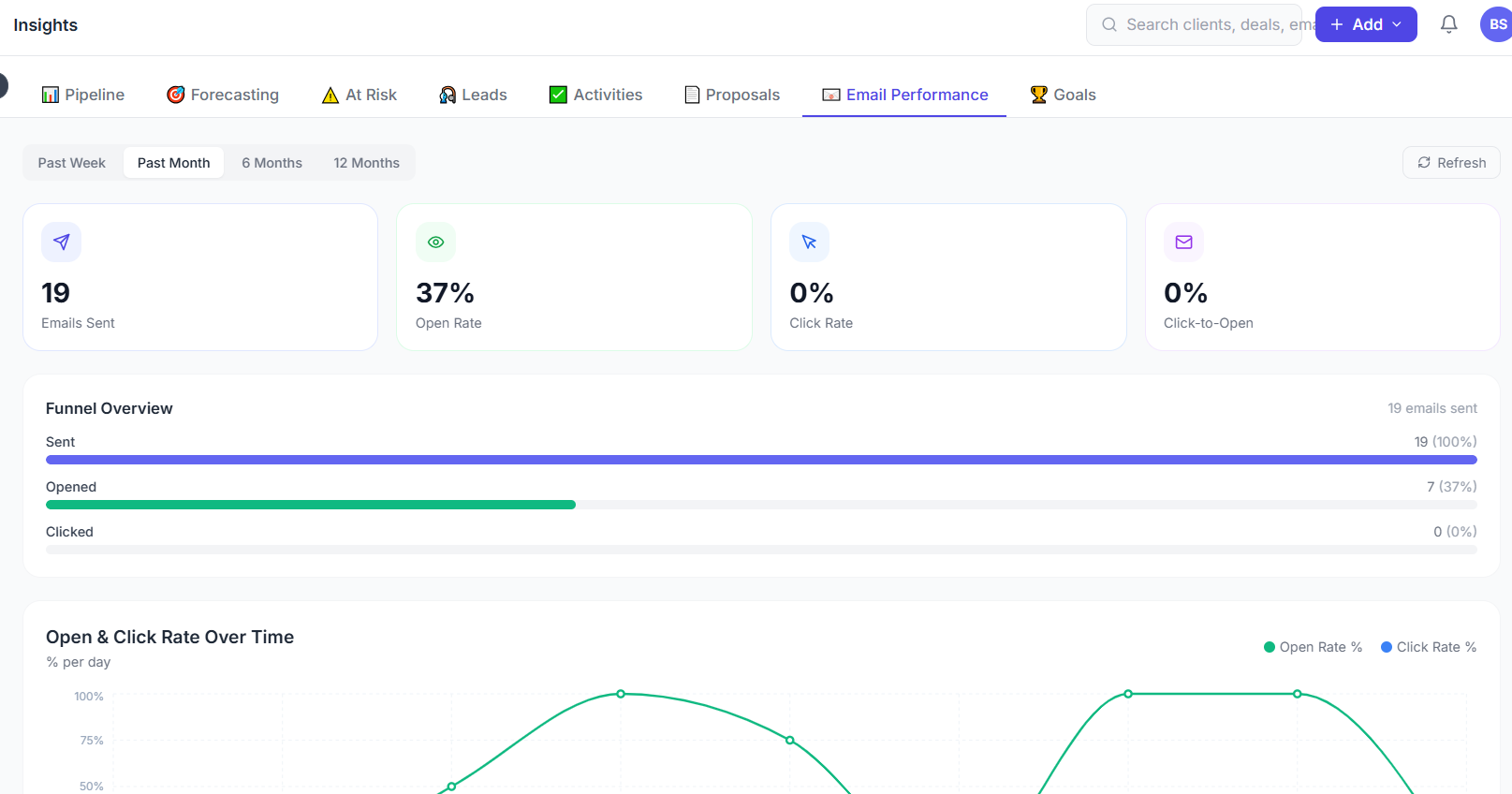This screenshot has height=794, width=1512.
Task: Expand the Add dropdown chevron
Action: pos(1397,24)
